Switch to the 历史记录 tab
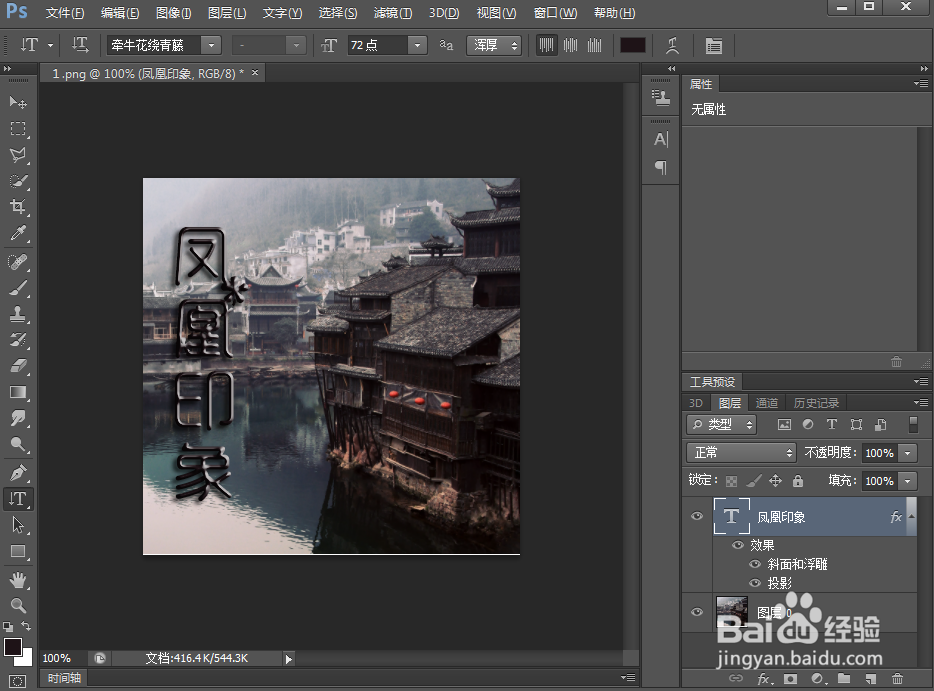 [816, 403]
